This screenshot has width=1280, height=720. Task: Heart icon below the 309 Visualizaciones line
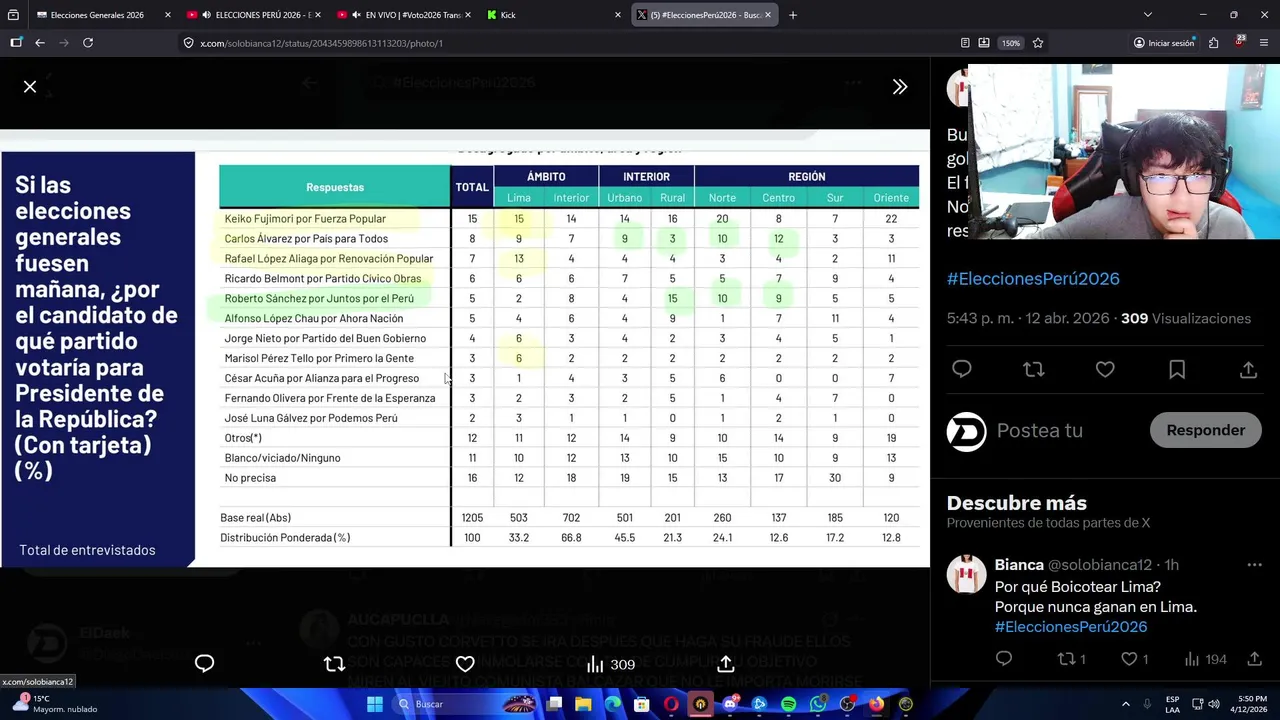coord(1105,370)
